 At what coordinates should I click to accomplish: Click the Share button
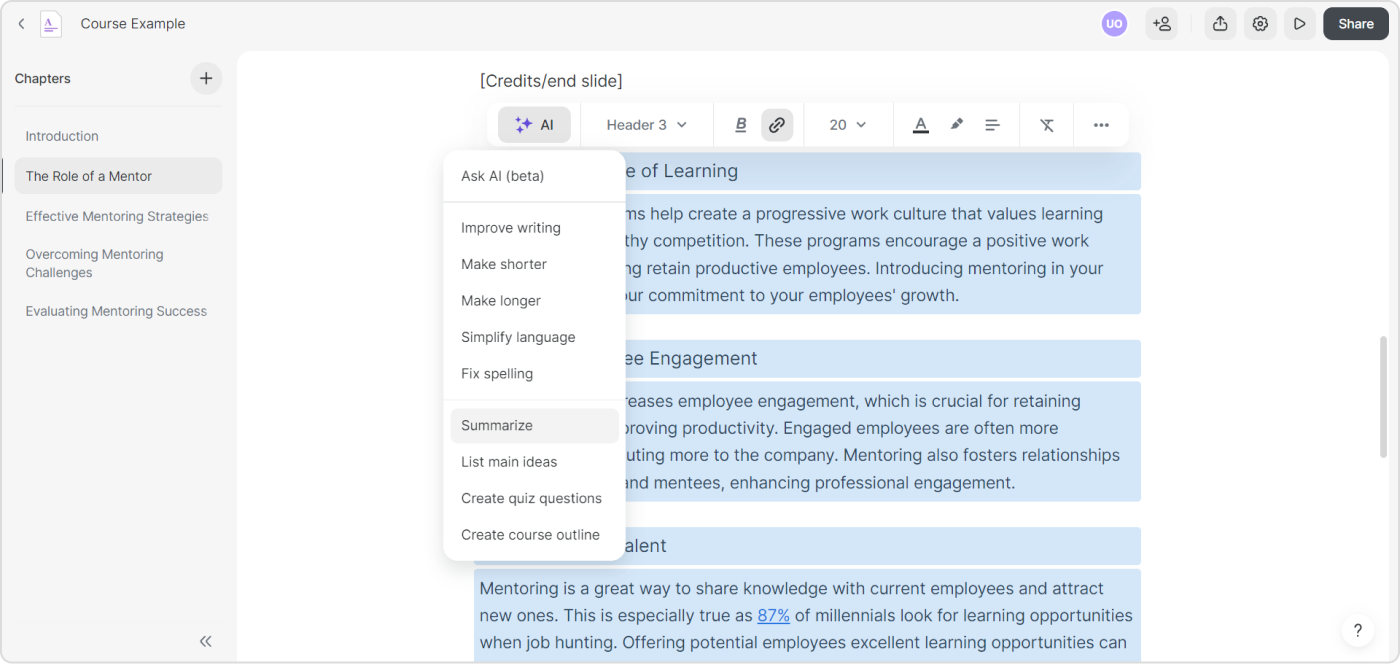pyautogui.click(x=1355, y=24)
